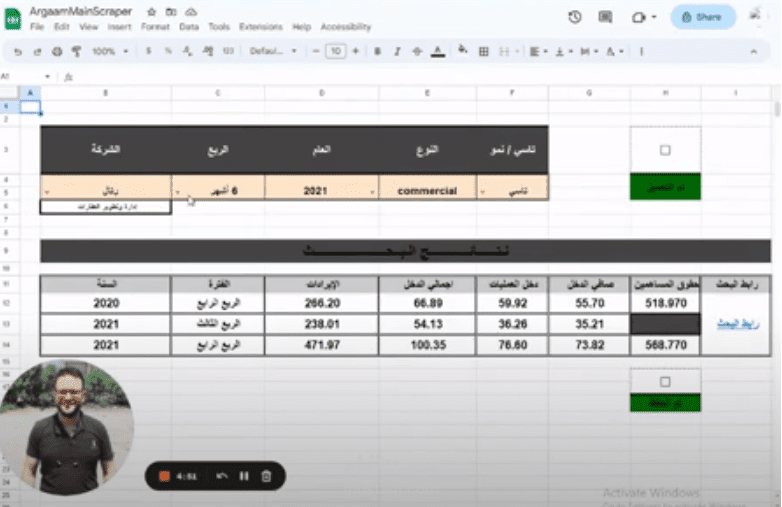The image size is (782, 507).
Task: Click the font size field showing 10
Action: click(336, 51)
